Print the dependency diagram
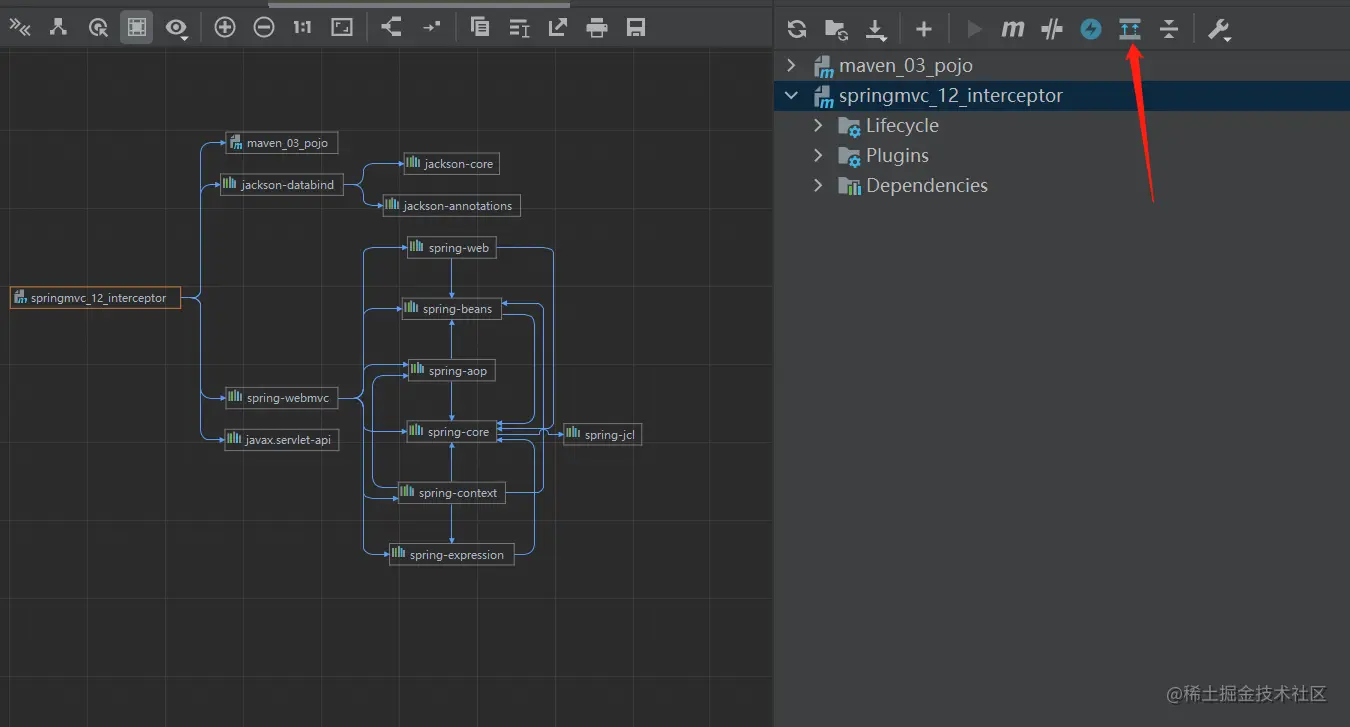 coord(597,28)
